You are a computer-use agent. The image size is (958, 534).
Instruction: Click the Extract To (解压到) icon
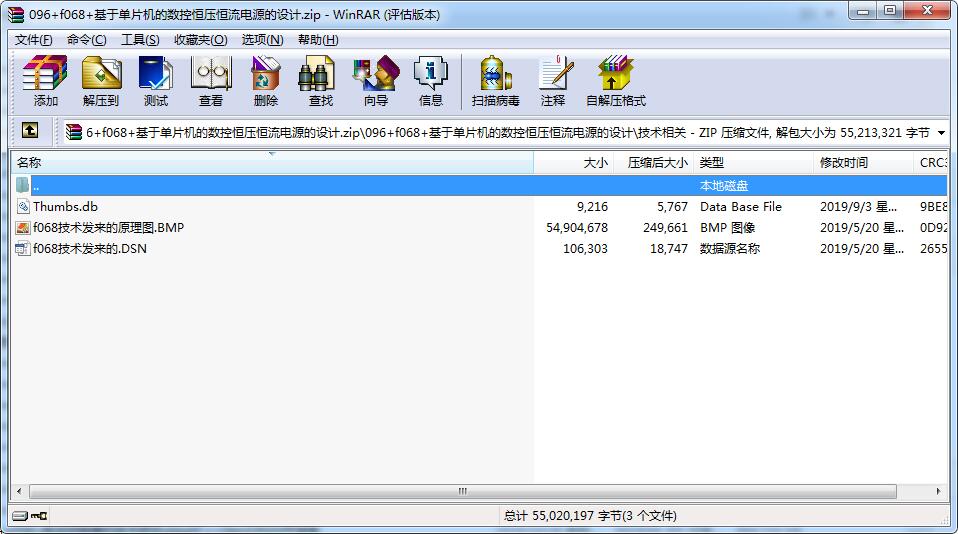(101, 81)
